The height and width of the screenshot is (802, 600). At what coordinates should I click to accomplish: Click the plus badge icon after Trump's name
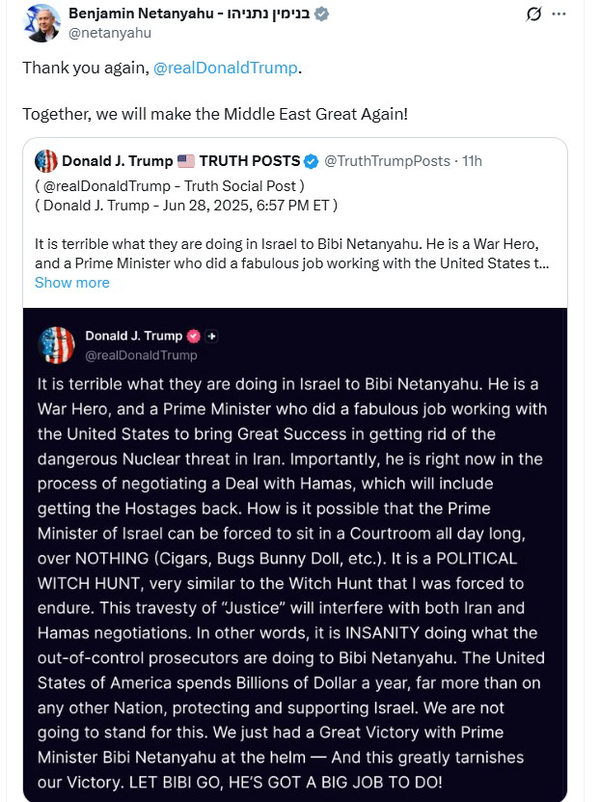tap(211, 336)
